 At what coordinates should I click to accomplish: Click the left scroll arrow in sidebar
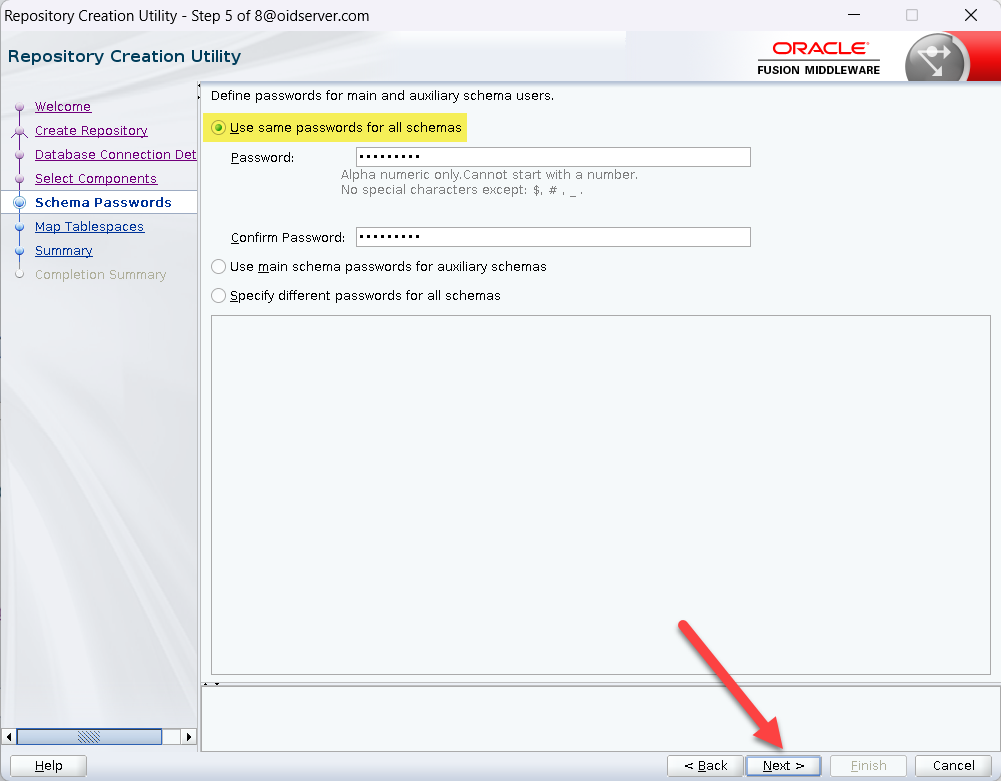pyautogui.click(x=9, y=736)
